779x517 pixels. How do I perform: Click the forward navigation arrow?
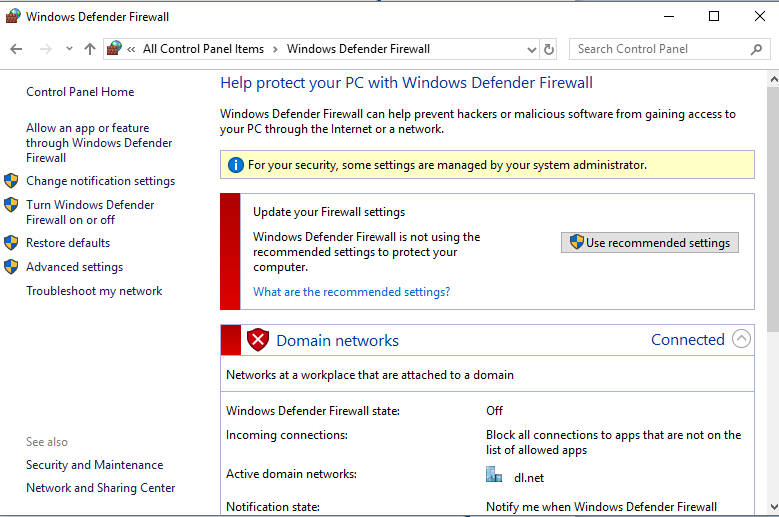[x=45, y=49]
